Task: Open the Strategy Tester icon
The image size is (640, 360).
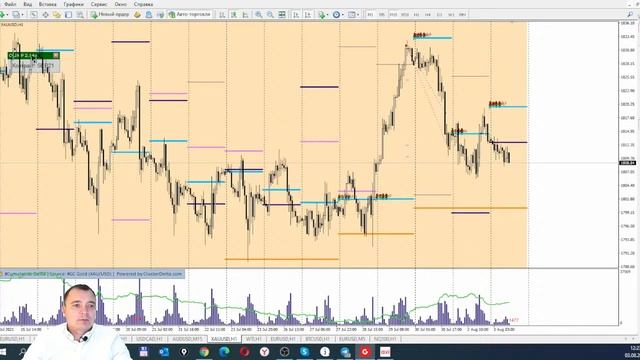Action: 80,15
